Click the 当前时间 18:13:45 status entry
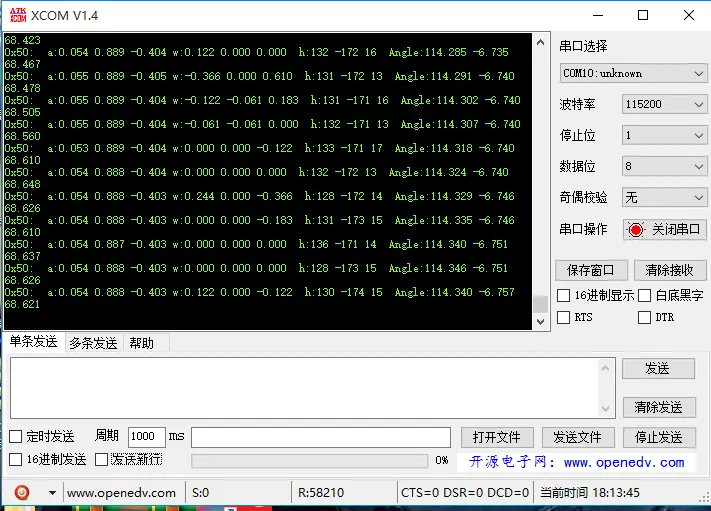Image resolution: width=711 pixels, height=511 pixels. [x=590, y=493]
